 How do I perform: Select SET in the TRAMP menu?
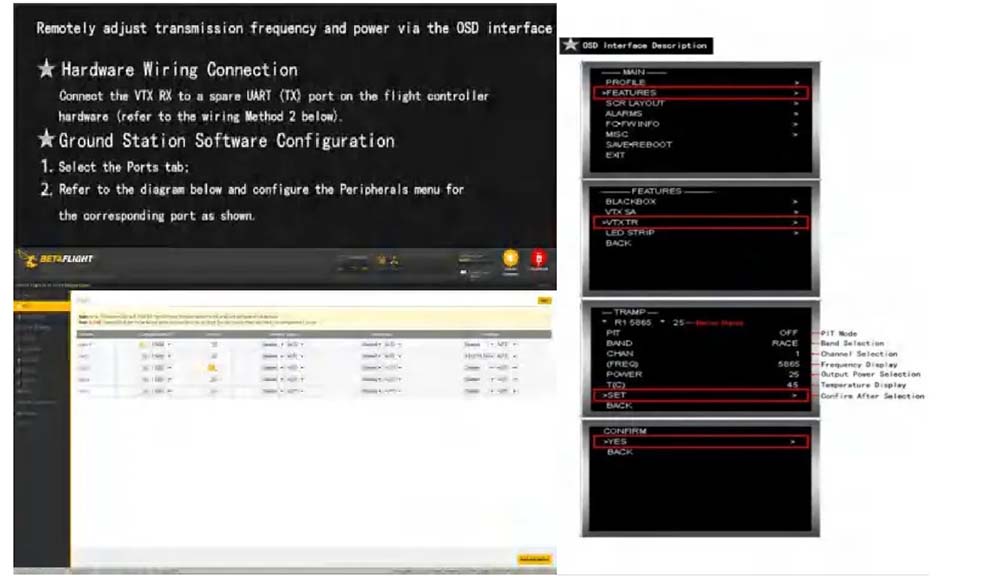coord(699,395)
